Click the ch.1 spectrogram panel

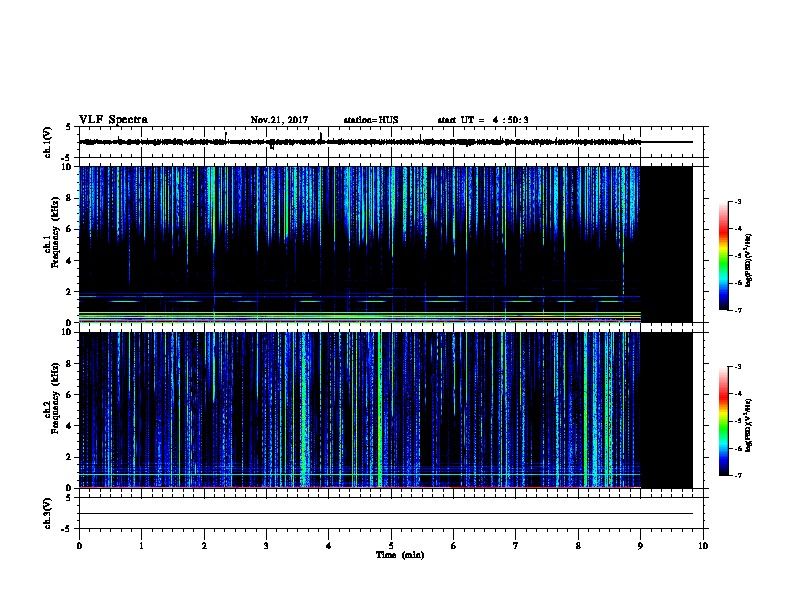pos(385,244)
